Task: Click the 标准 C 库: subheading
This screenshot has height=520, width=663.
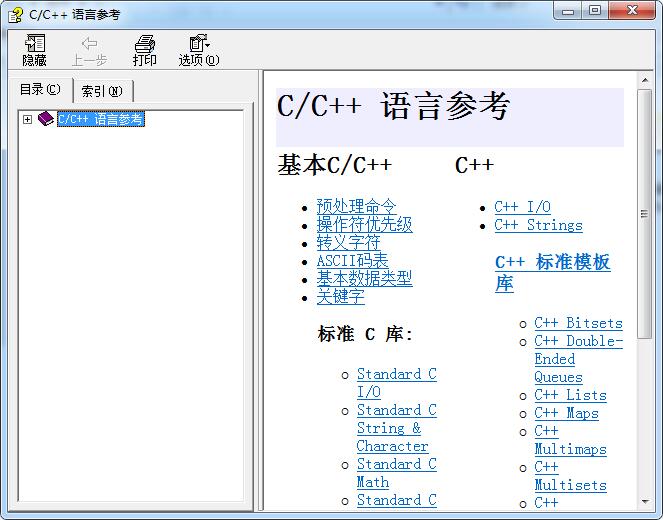Action: click(x=365, y=334)
